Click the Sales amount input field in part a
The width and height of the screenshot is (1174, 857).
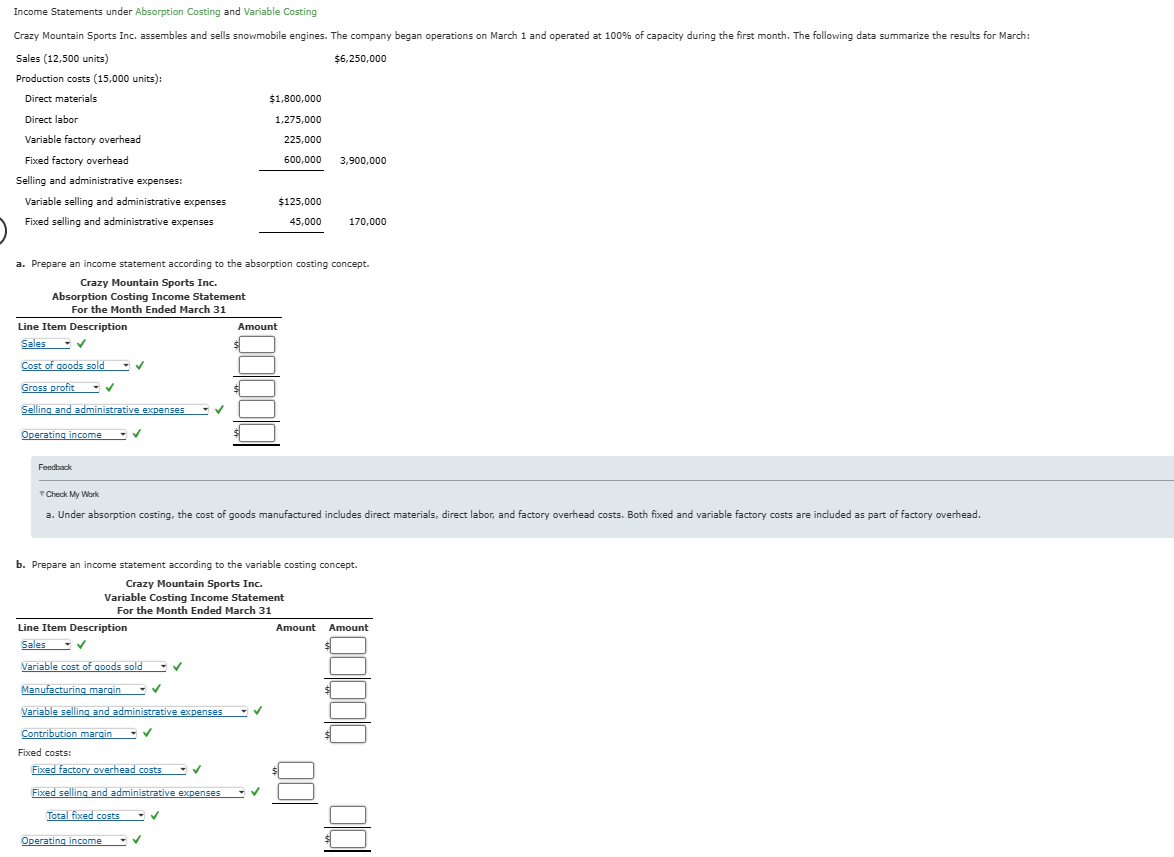(x=256, y=343)
